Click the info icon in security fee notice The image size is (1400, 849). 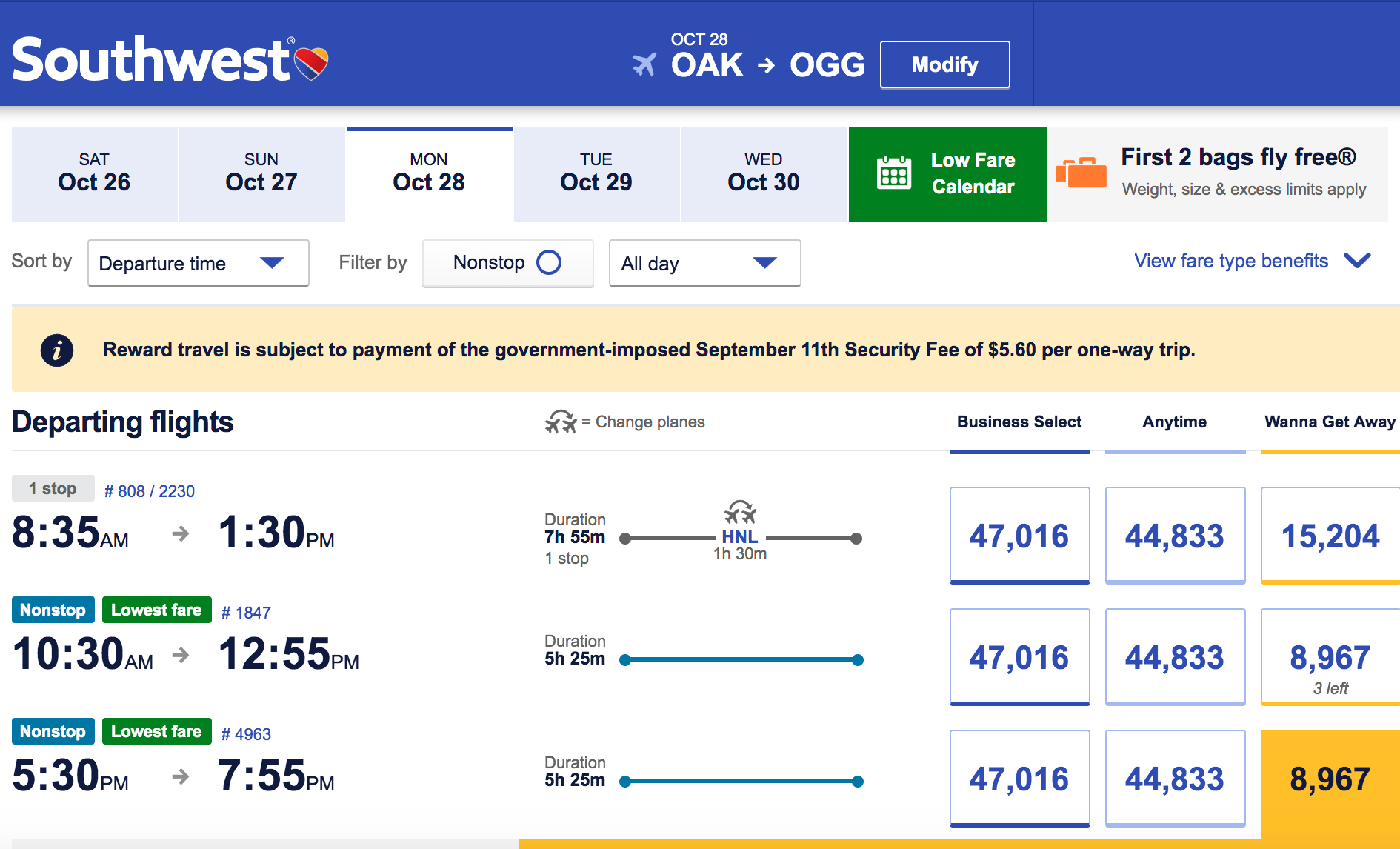pos(57,350)
